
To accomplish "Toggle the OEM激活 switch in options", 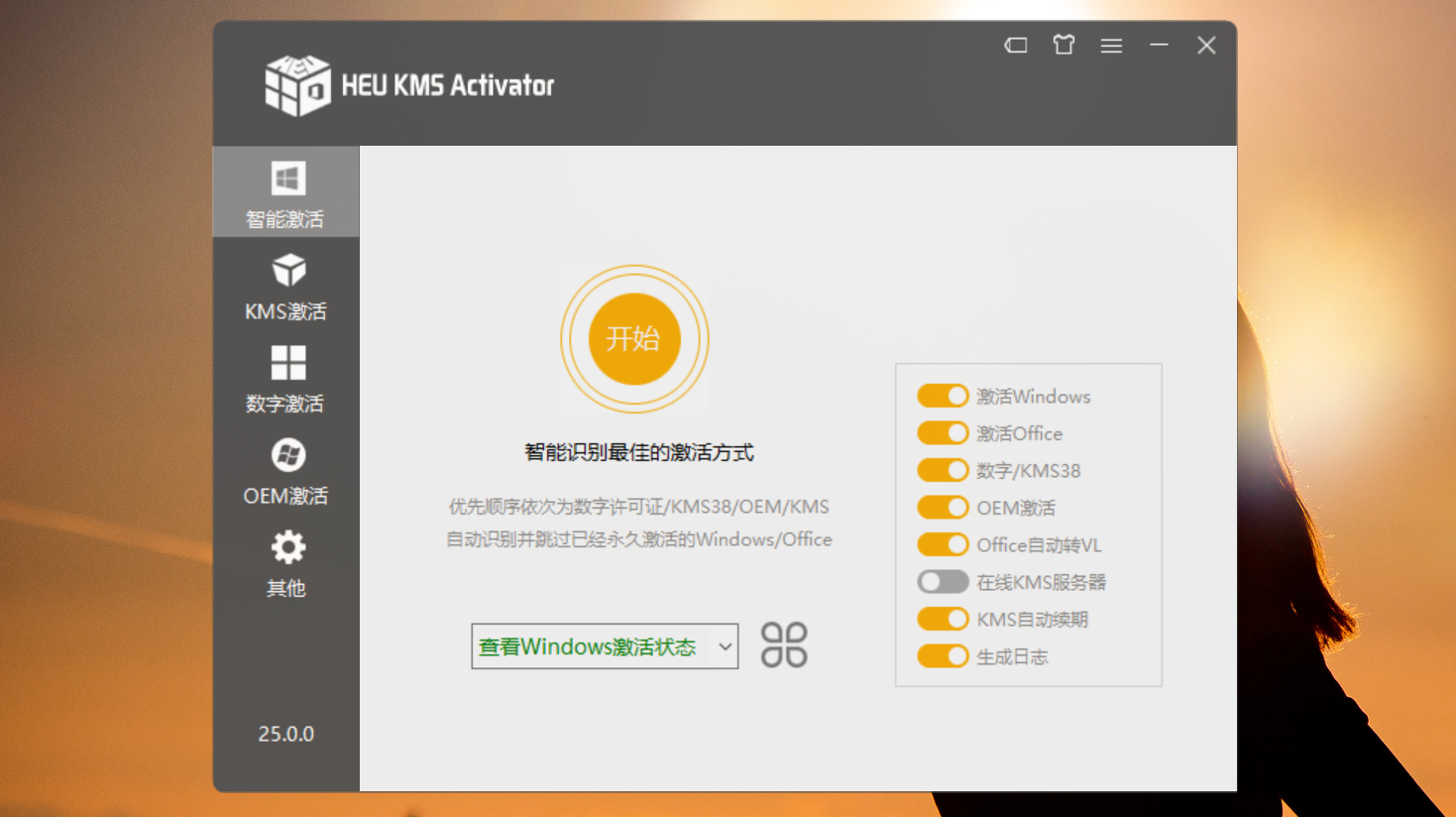I will tap(943, 508).
